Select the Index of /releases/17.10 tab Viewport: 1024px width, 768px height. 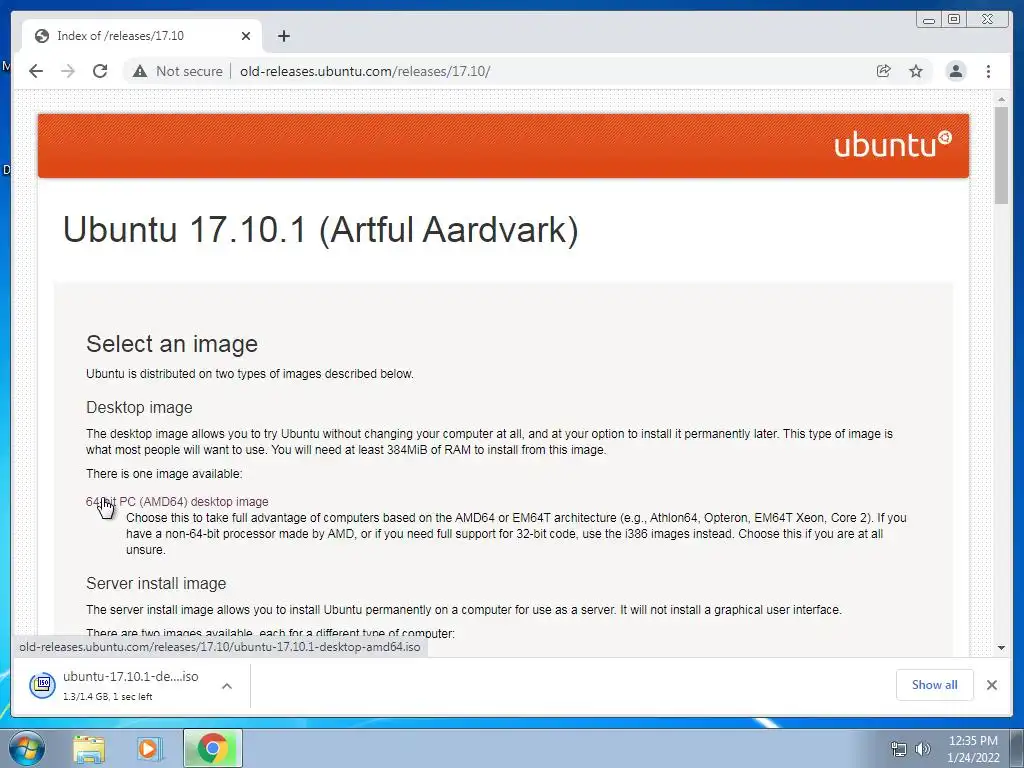click(x=142, y=36)
